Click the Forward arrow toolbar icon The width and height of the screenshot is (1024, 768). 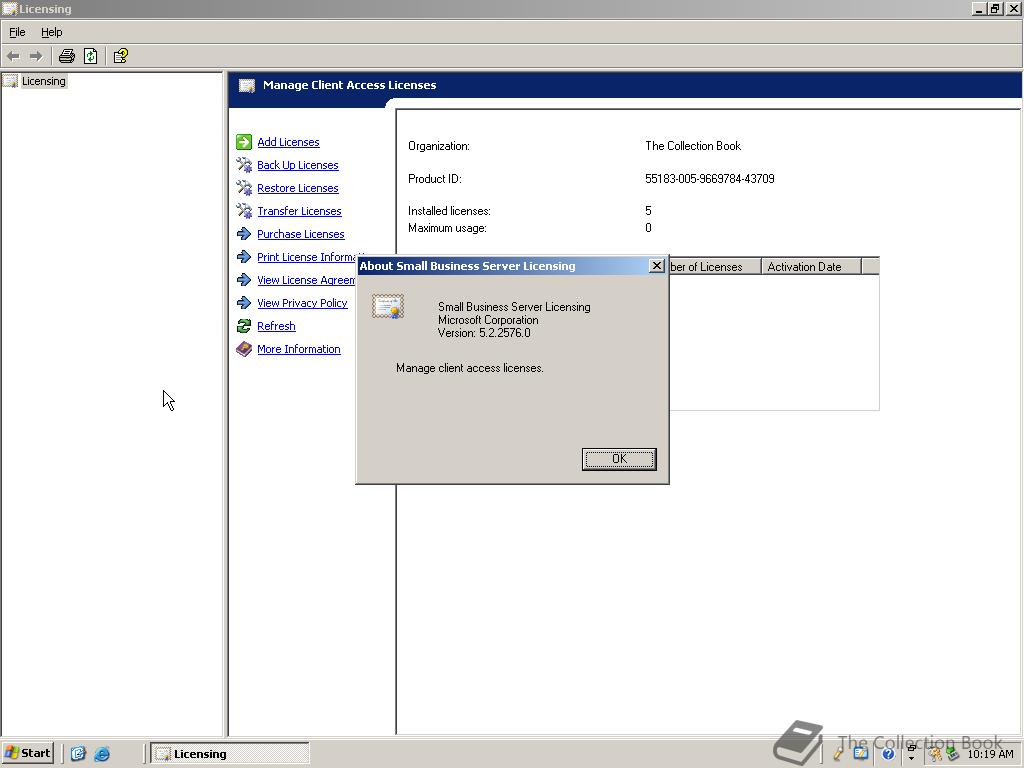point(36,56)
